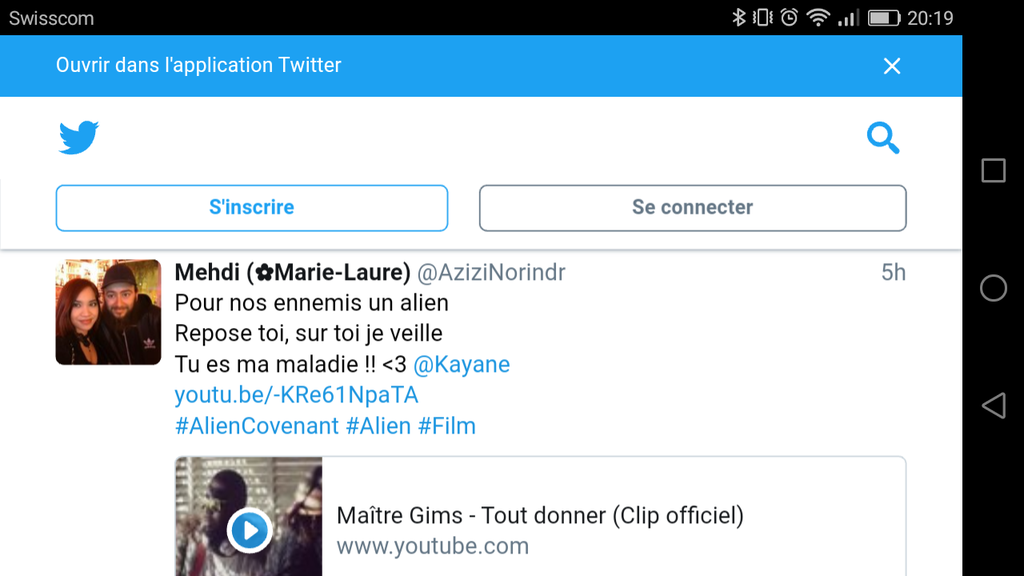The image size is (1024, 576).
Task: Open the #AlienCovenant hashtag
Action: tap(257, 426)
